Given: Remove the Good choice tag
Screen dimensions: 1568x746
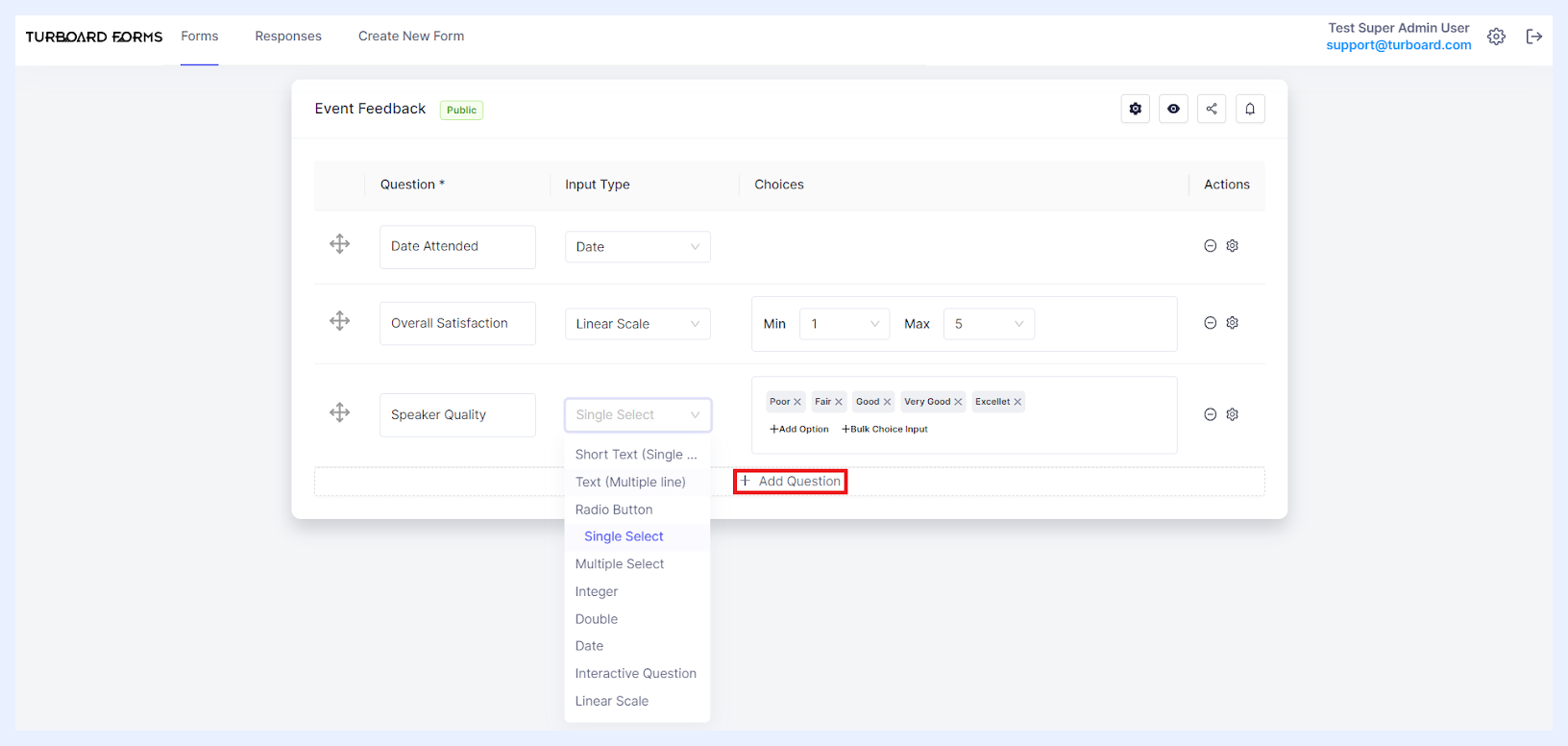Looking at the screenshot, I should click(887, 402).
